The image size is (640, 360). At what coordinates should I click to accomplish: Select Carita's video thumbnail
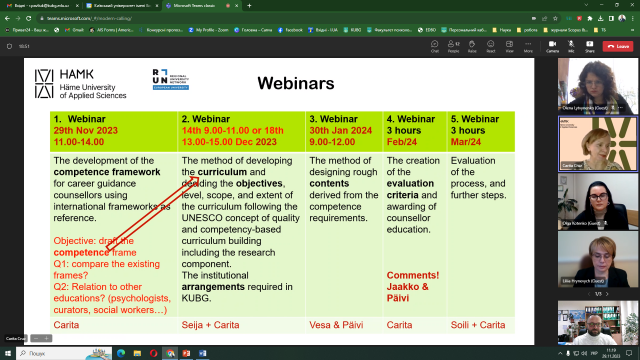click(598, 144)
